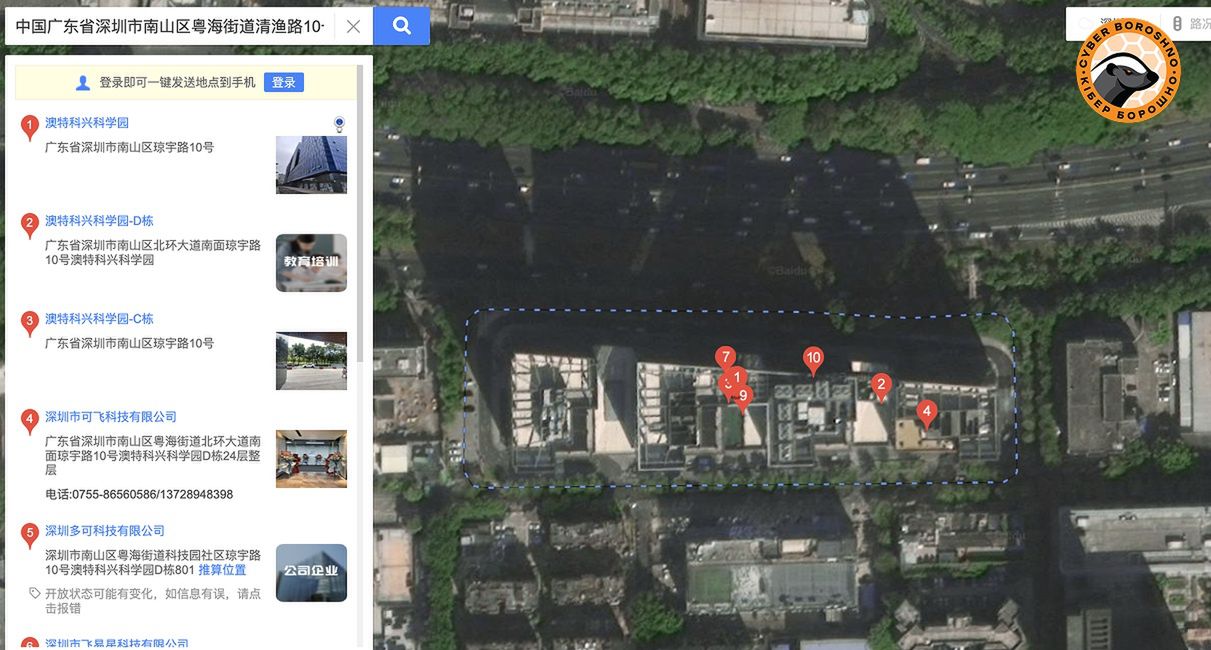Viewport: 1211px width, 650px height.
Task: Open 深圳市可飞科技有限公司 listing
Action: pyautogui.click(x=110, y=417)
